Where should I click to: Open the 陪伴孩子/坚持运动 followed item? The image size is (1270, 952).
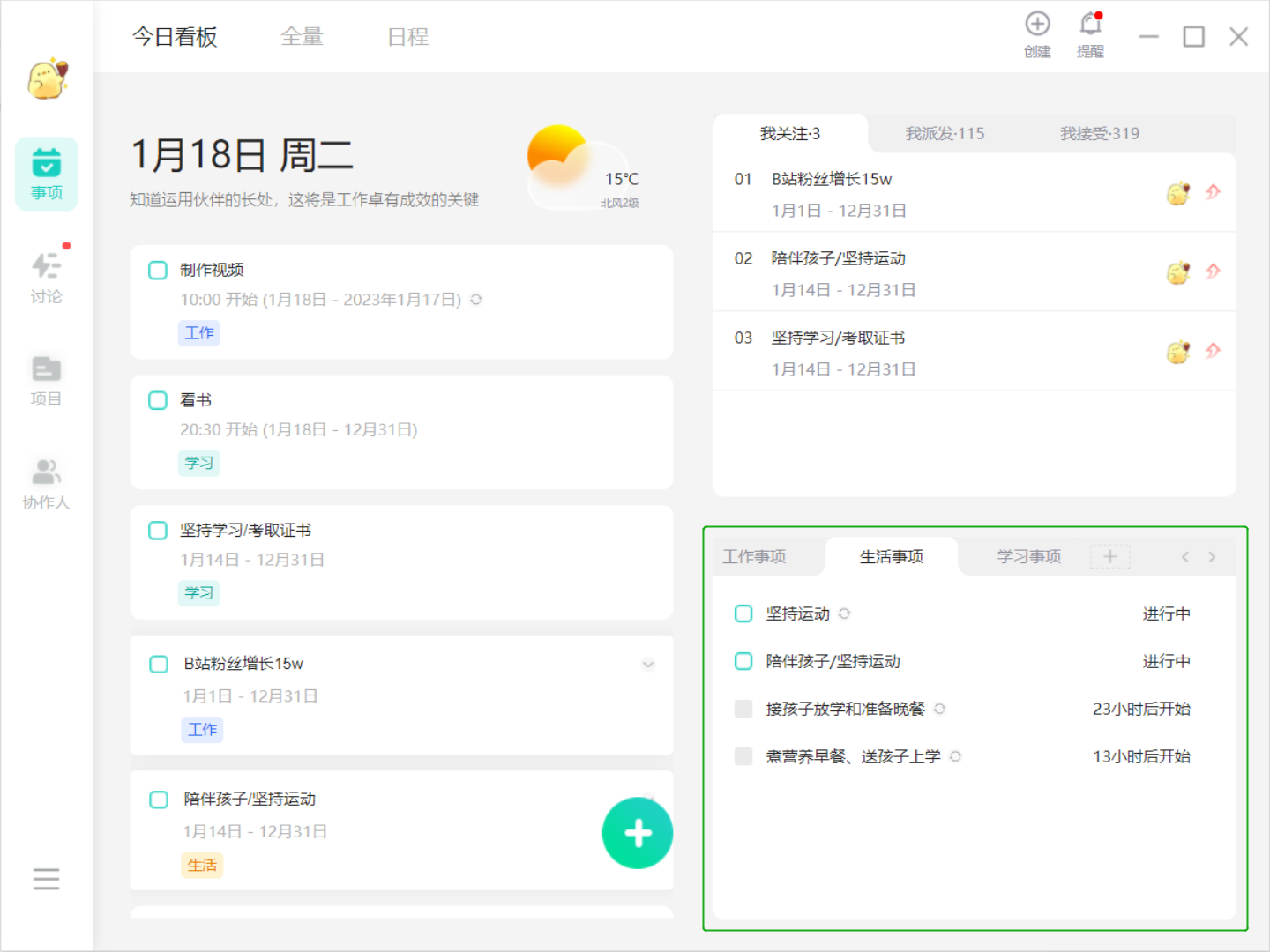pos(839,259)
